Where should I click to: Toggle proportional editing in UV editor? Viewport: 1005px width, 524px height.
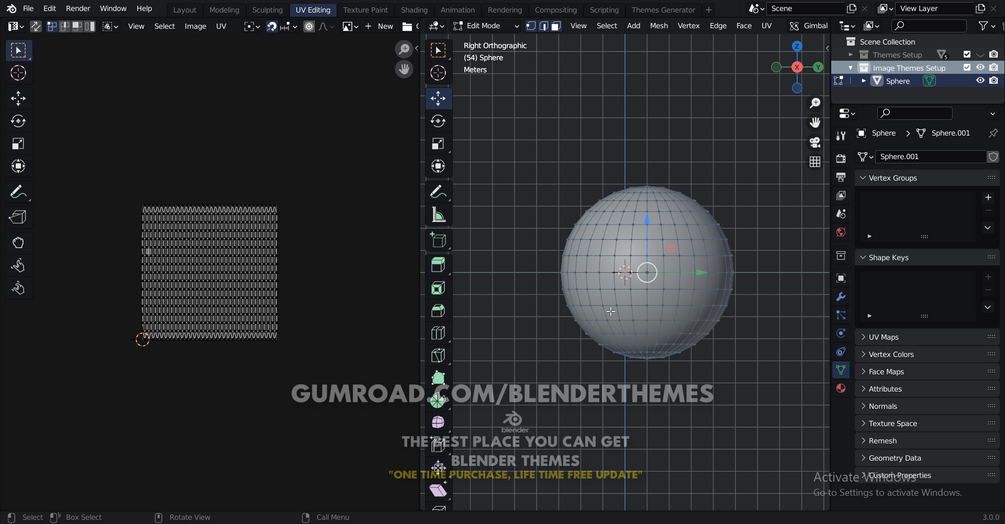tap(309, 26)
